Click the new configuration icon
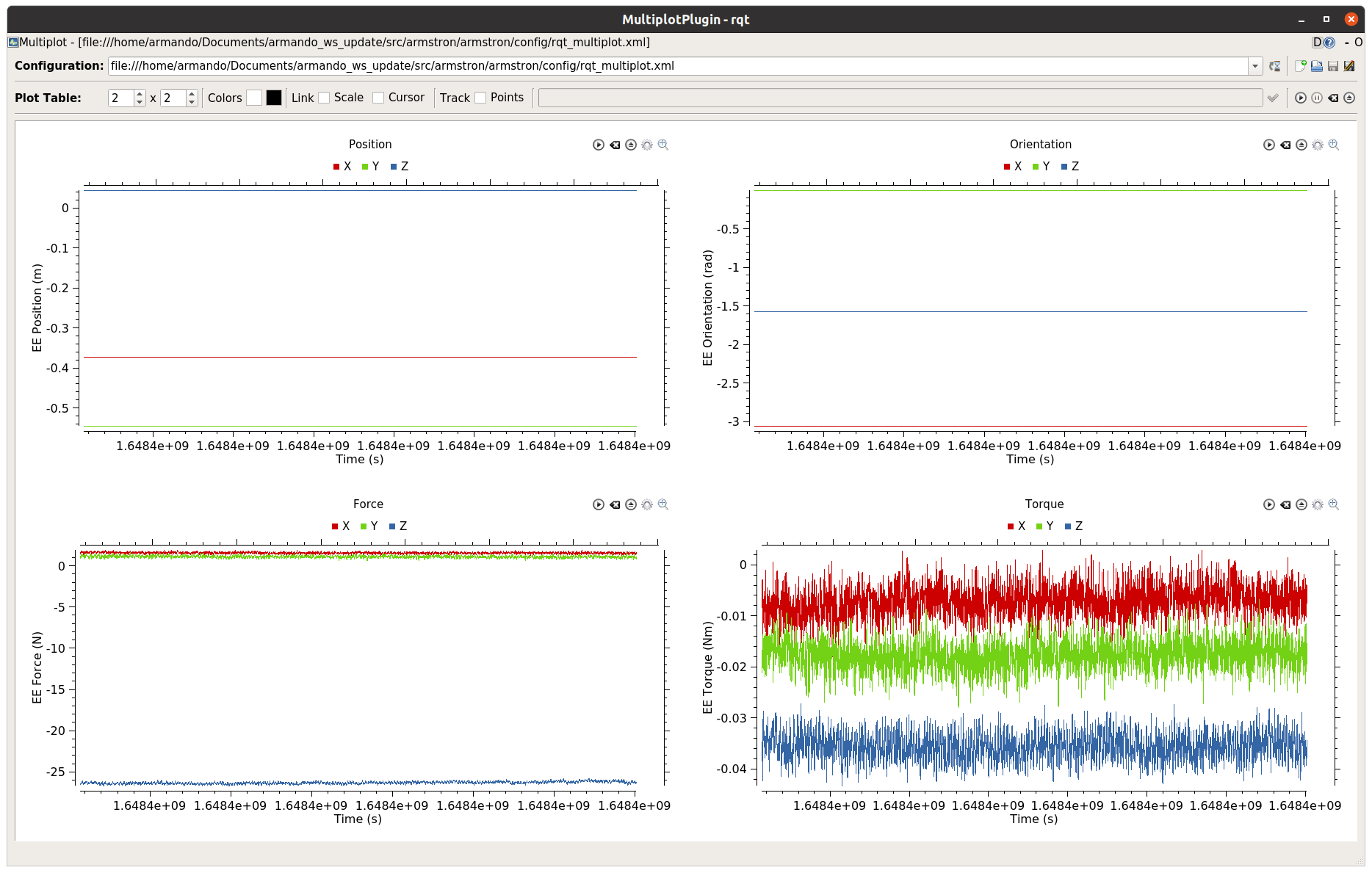Screen dimensions: 1372x873 point(1300,66)
